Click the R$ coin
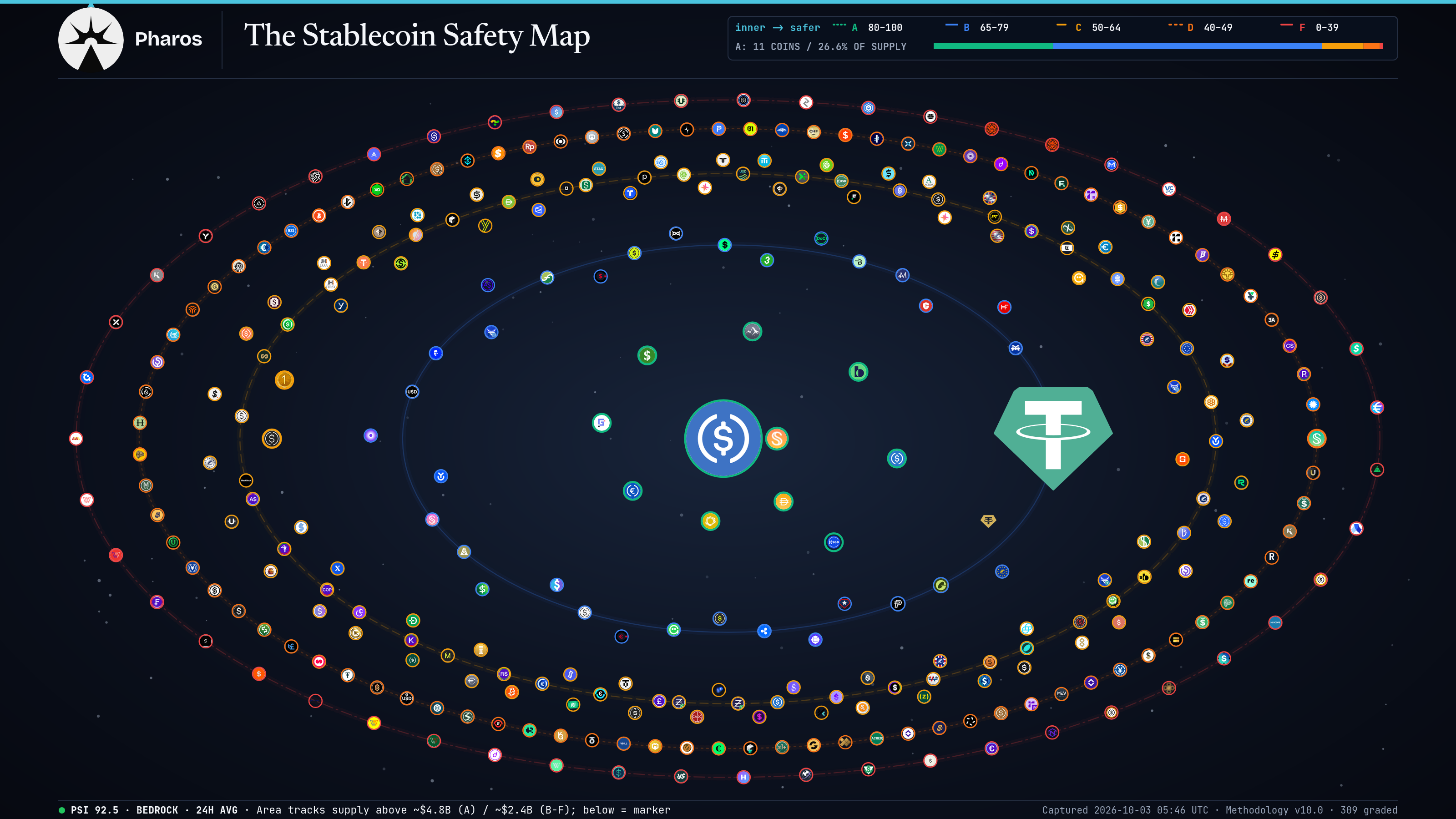This screenshot has height=819, width=1456. click(x=504, y=674)
